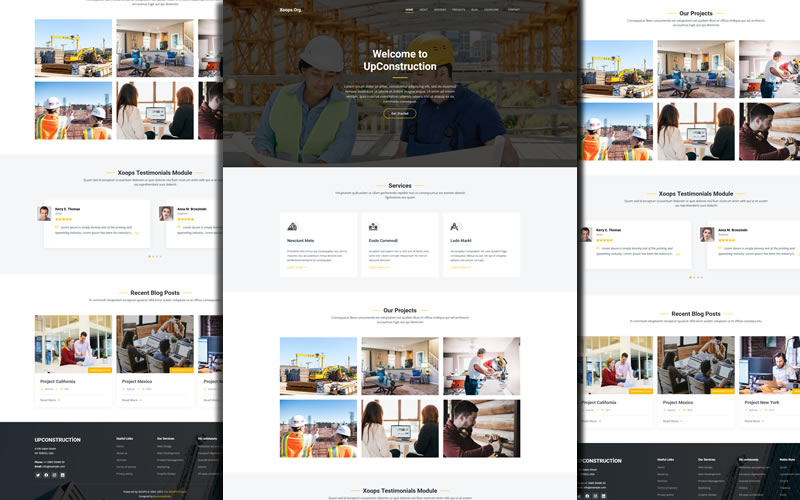Open the About nav menu item
800x500 pixels.
pyautogui.click(x=424, y=9)
